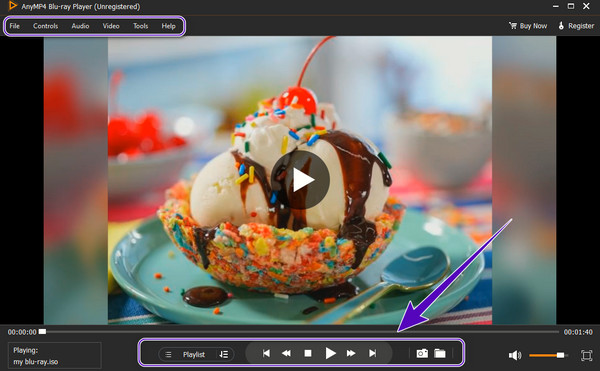Click the elapsed time 00:00:00

point(22,332)
